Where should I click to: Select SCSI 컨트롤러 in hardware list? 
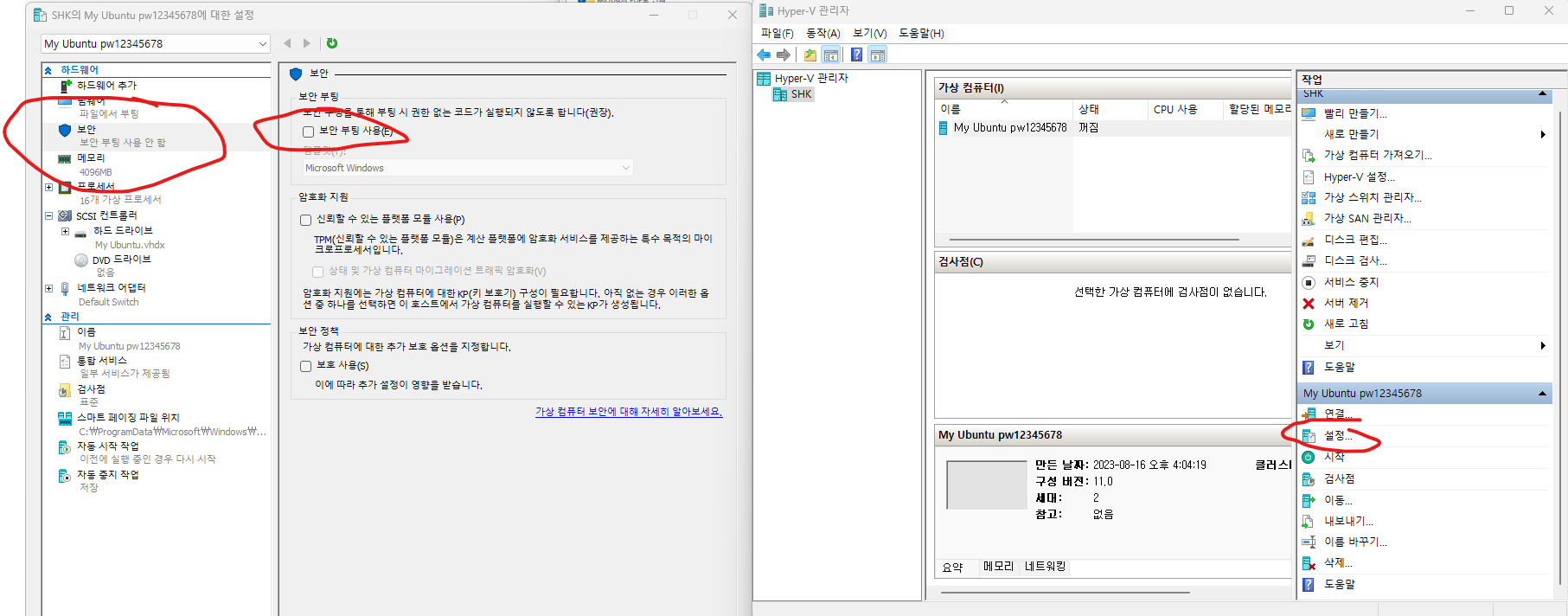pos(106,215)
